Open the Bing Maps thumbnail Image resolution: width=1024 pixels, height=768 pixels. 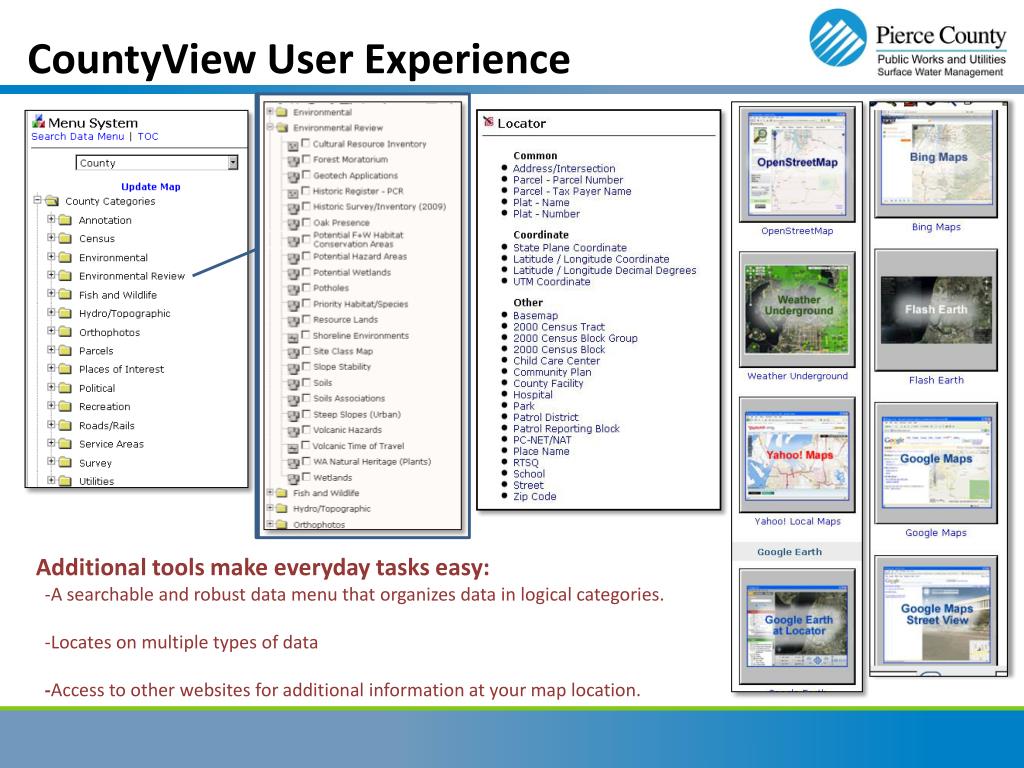point(936,162)
